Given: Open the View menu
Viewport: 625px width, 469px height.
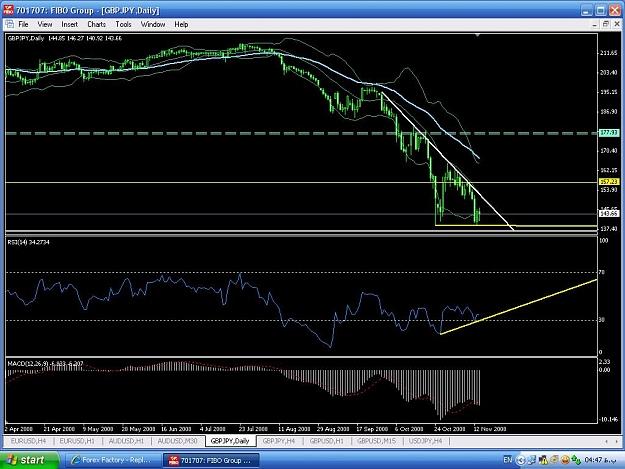Looking at the screenshot, I should point(45,24).
